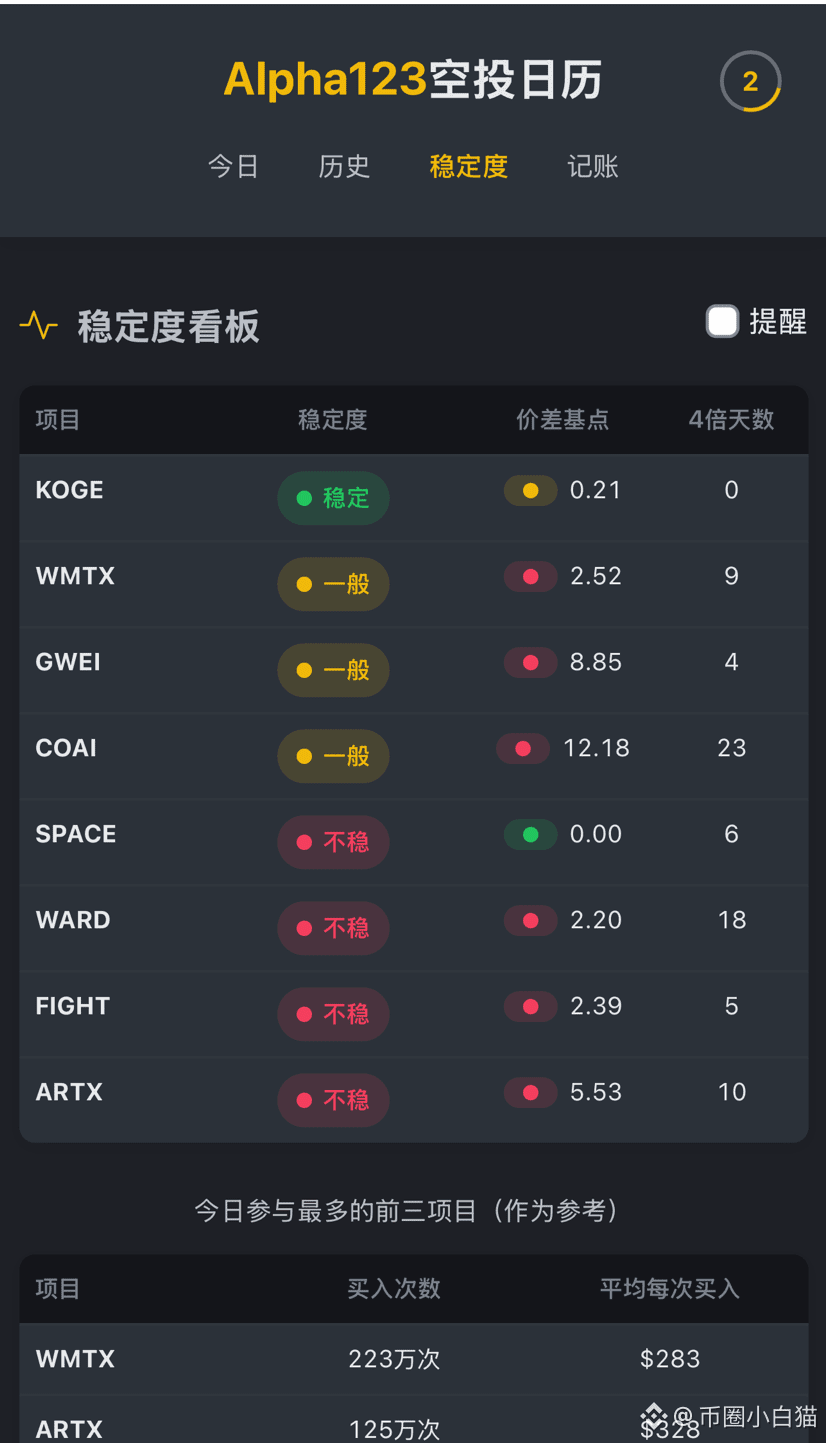Click the green 稳定 badge for KOGE
826x1443 pixels.
point(333,498)
